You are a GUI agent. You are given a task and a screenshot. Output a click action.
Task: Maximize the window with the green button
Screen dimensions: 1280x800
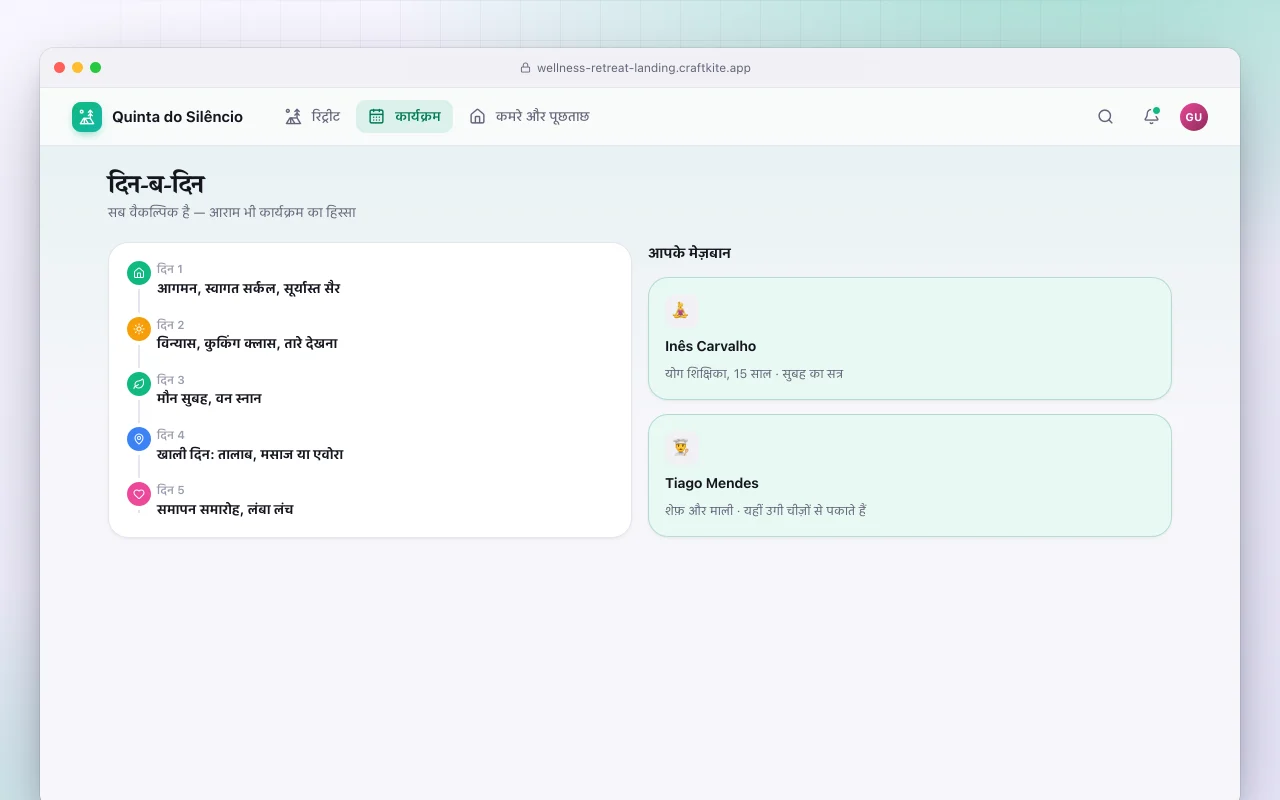(96, 68)
